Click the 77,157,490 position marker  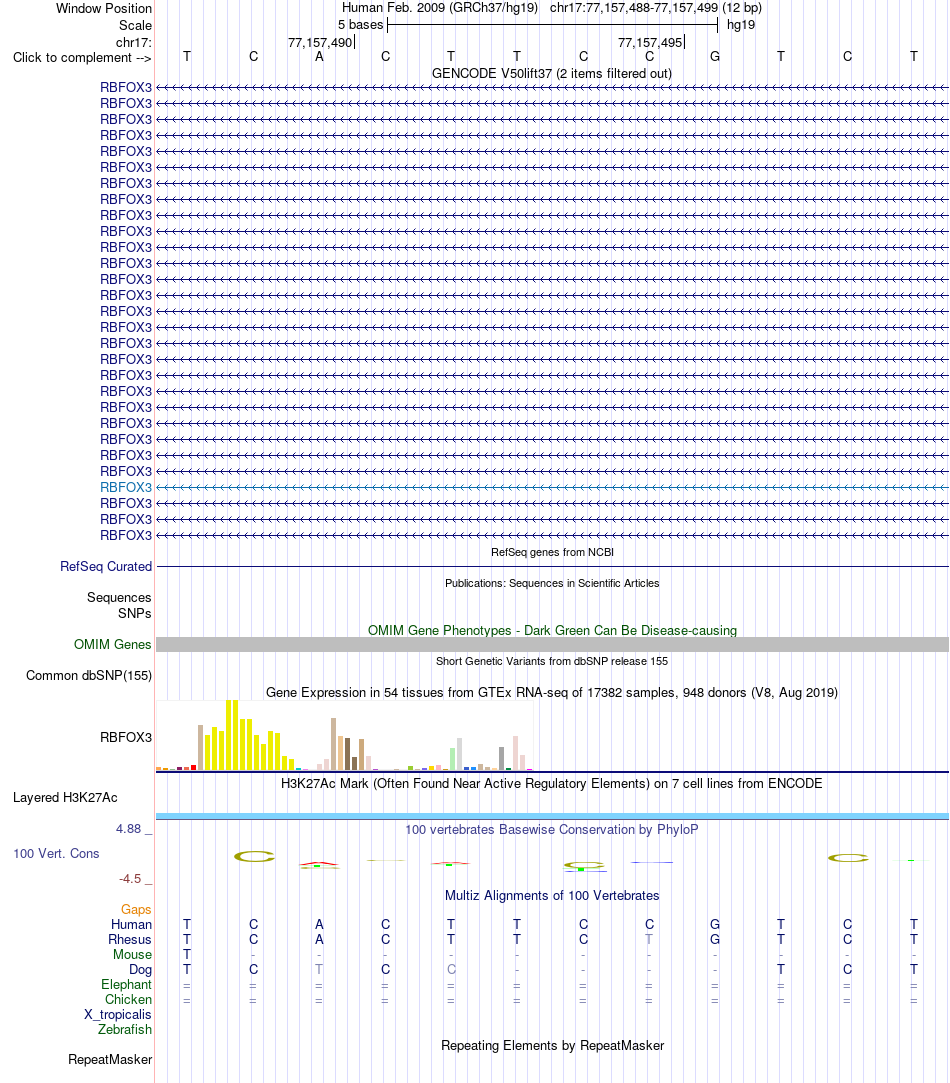[x=321, y=42]
